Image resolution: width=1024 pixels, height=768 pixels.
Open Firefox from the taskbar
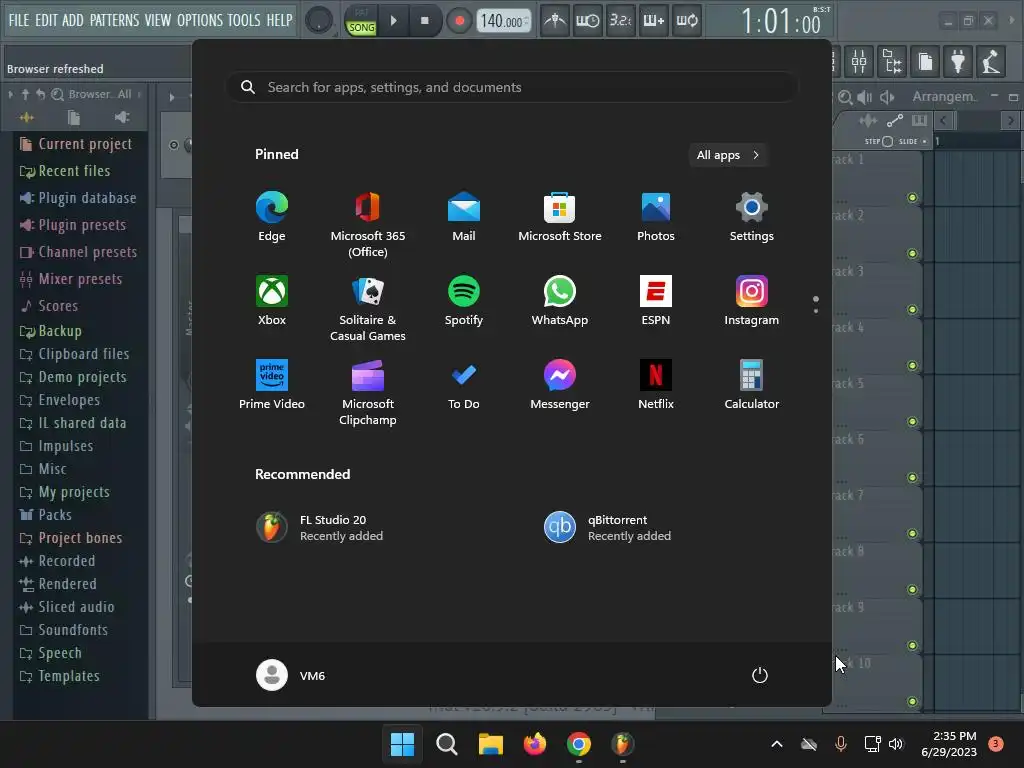tap(535, 744)
